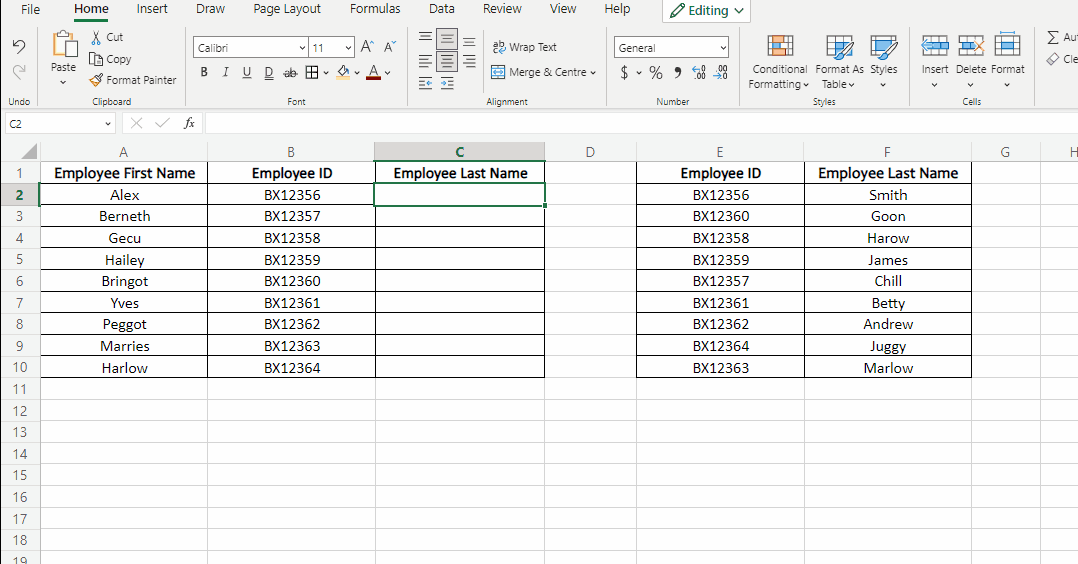Viewport: 1078px width, 564px height.
Task: Switch to the Insert tab
Action: (x=152, y=9)
